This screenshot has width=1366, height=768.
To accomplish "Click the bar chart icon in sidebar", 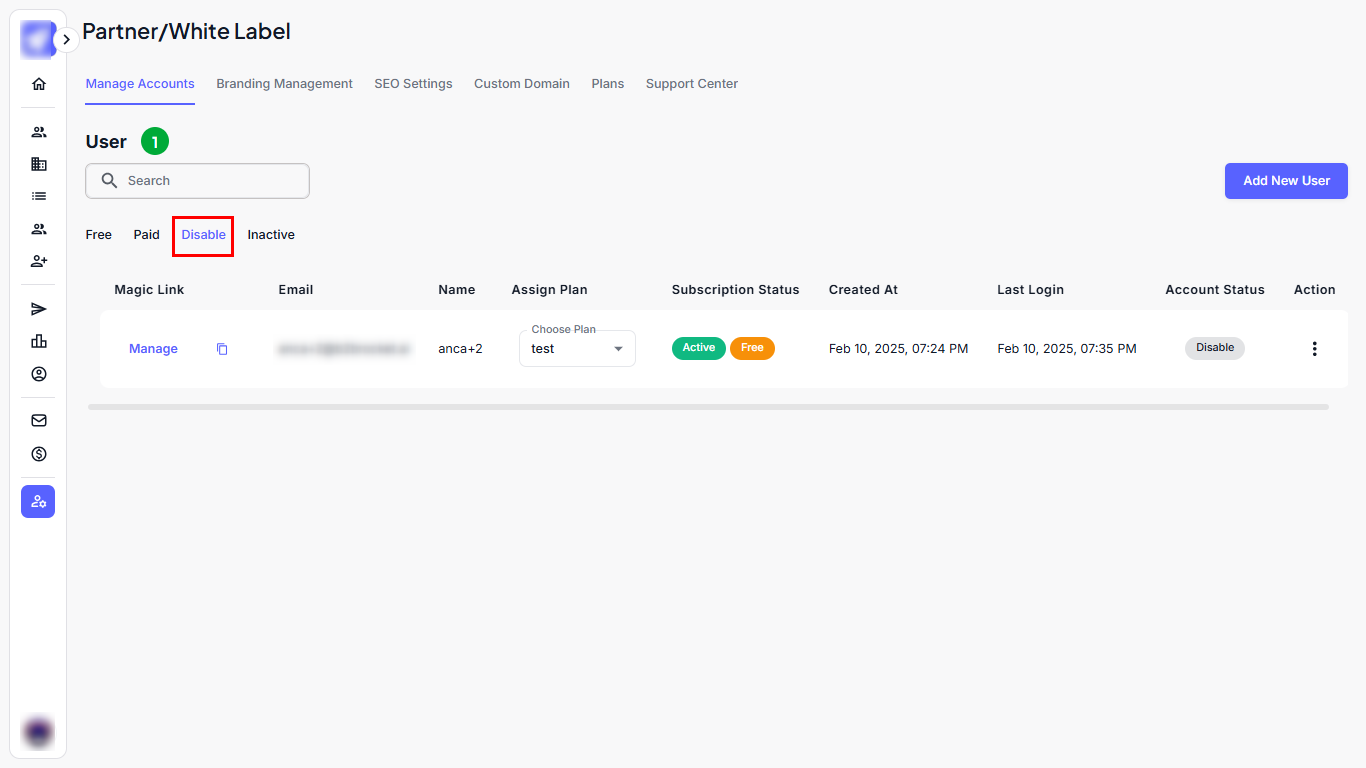I will point(39,341).
